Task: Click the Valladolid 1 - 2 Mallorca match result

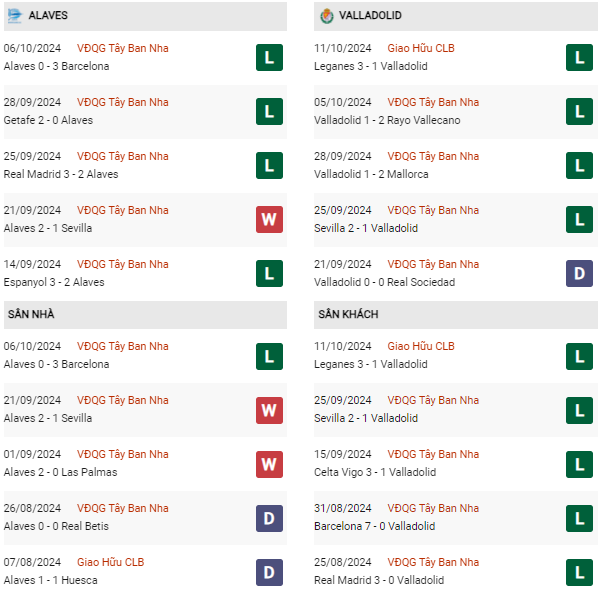Action: [371, 174]
